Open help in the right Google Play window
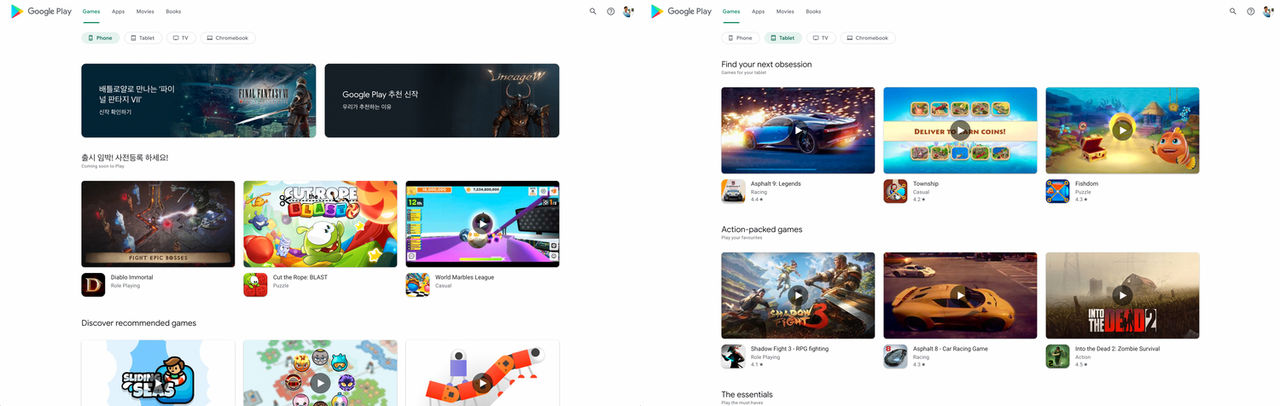Viewport: 1280px width, 406px height. click(1251, 11)
